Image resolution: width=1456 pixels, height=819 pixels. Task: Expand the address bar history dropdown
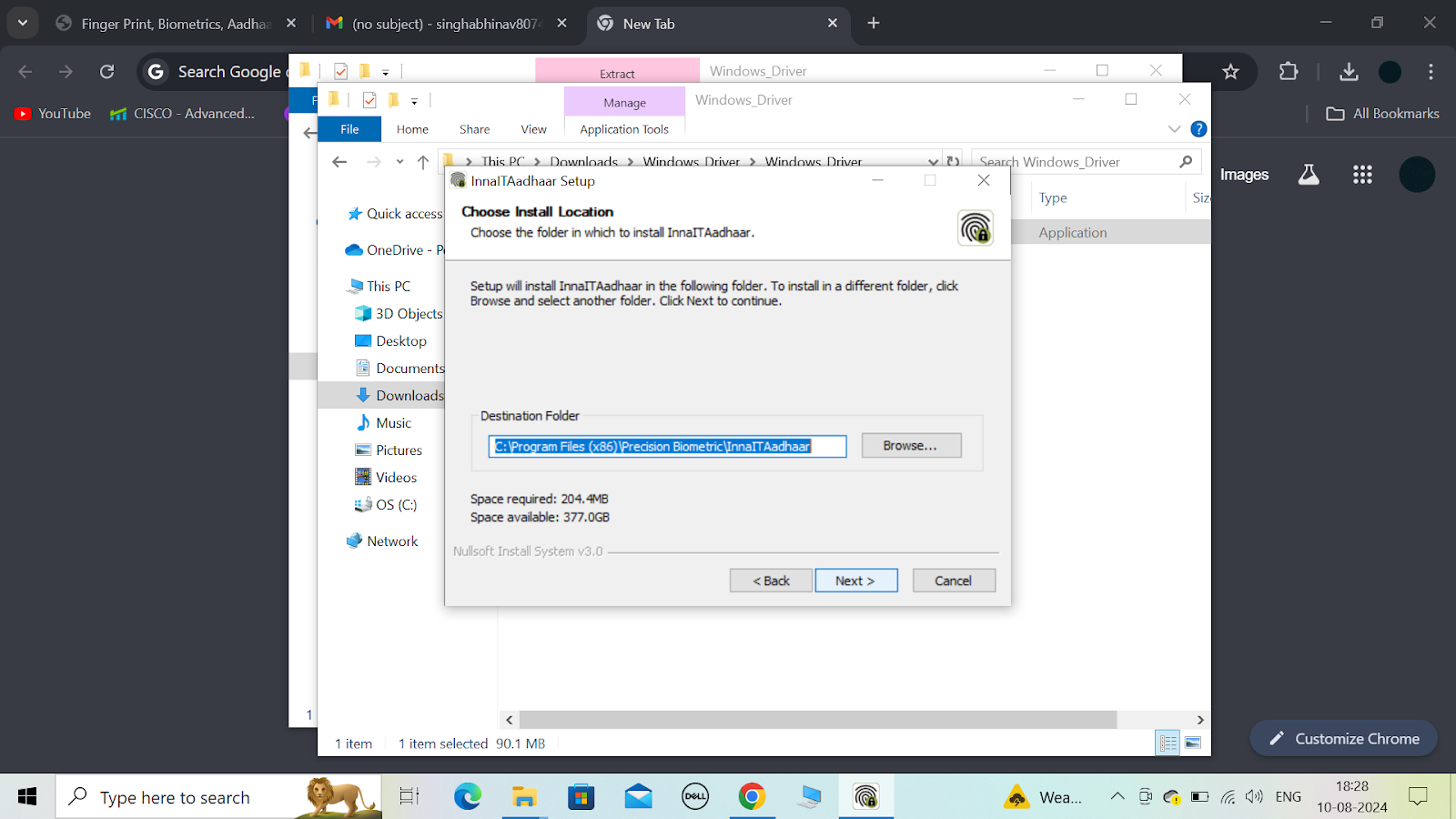933,162
